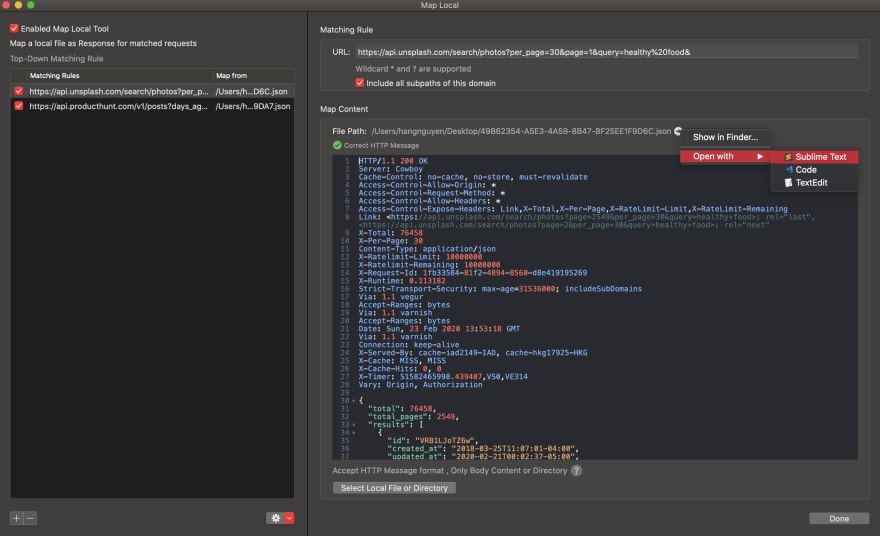Click the Server: Cowboy header line
This screenshot has width=880, height=536.
391,168
